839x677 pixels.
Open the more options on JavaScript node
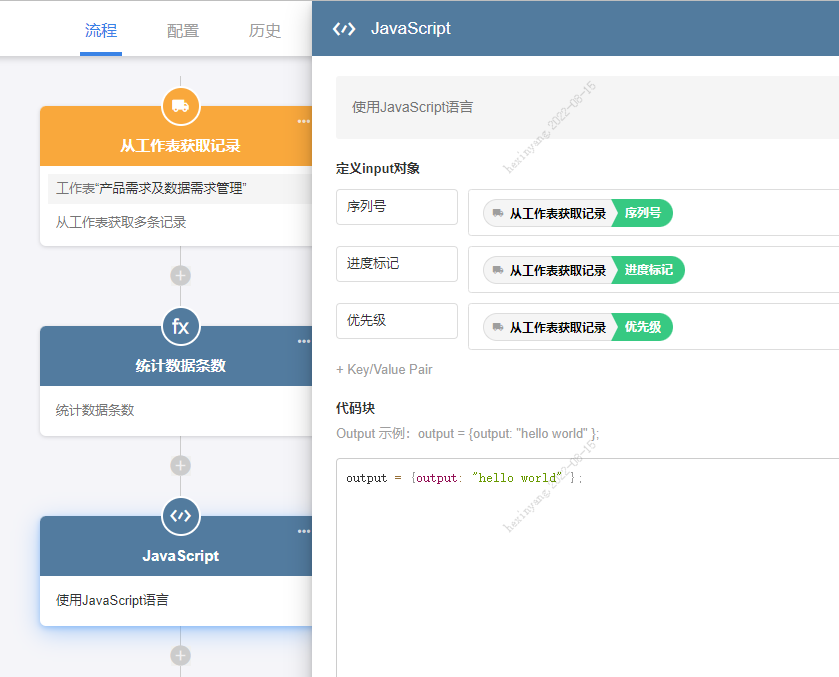pyautogui.click(x=303, y=532)
